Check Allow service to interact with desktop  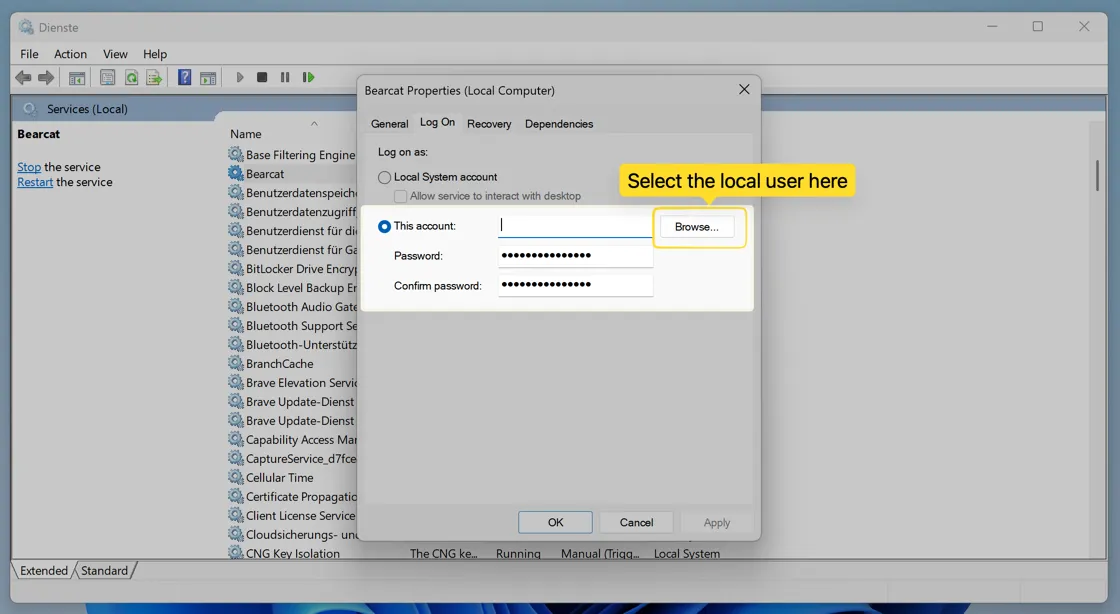coord(401,196)
